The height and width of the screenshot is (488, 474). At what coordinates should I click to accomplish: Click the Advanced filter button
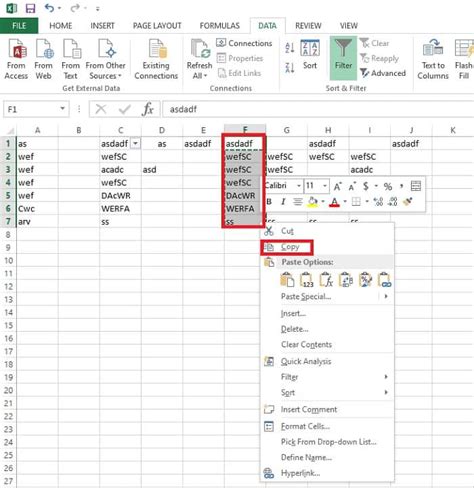tap(383, 73)
